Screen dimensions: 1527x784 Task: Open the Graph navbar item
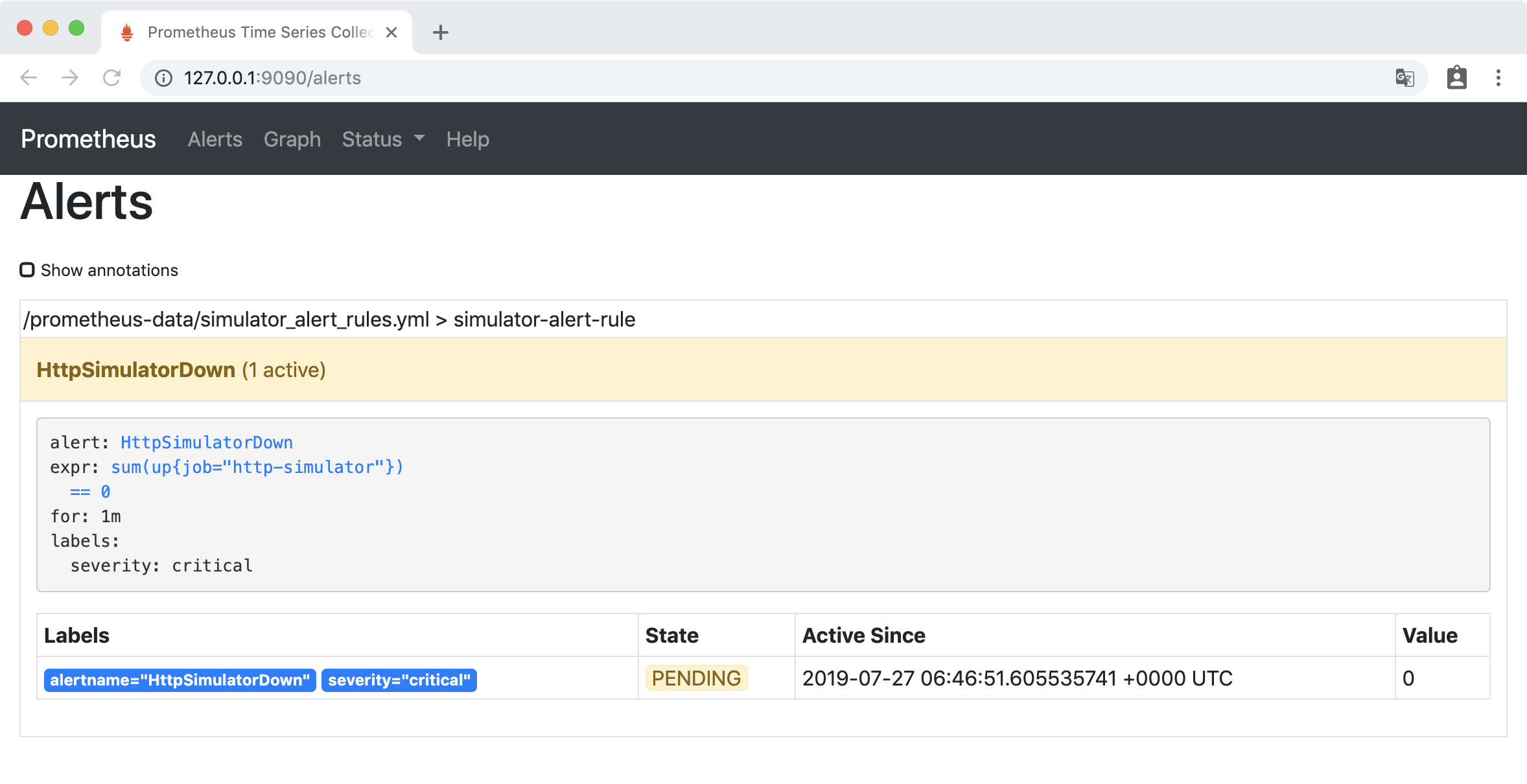(x=292, y=139)
